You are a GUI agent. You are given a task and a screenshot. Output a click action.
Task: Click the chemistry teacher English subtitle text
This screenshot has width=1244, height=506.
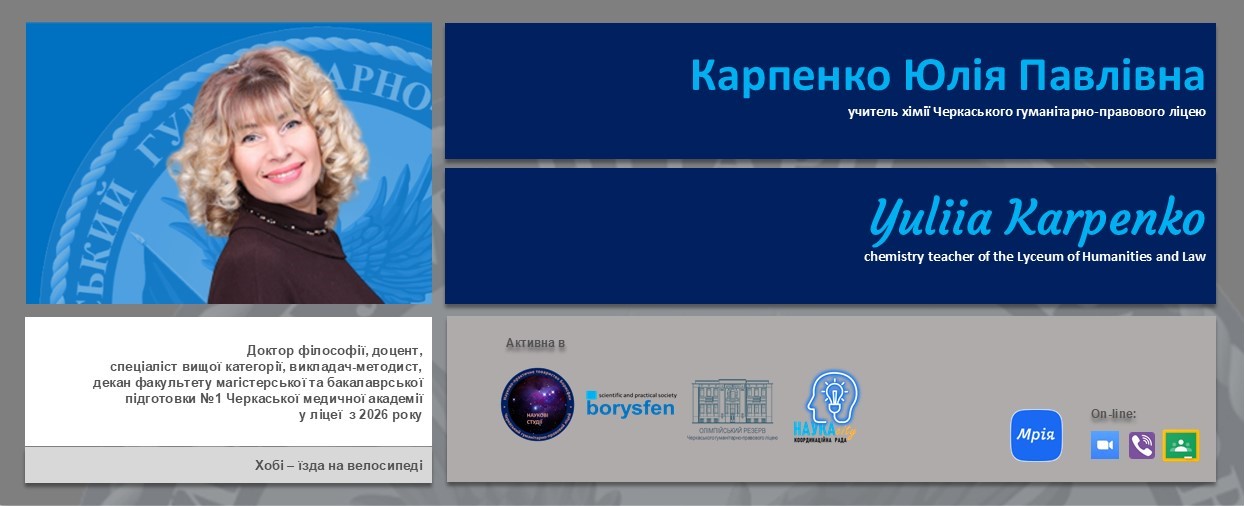click(x=1035, y=256)
